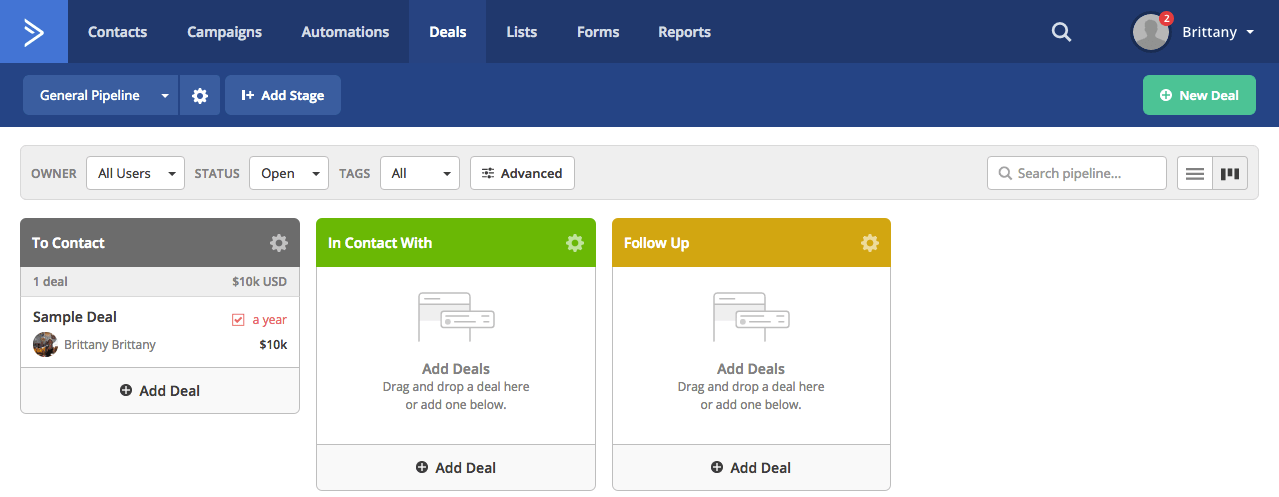The height and width of the screenshot is (497, 1279).
Task: Click the ActiveCampaign logo icon
Action: coord(34,32)
